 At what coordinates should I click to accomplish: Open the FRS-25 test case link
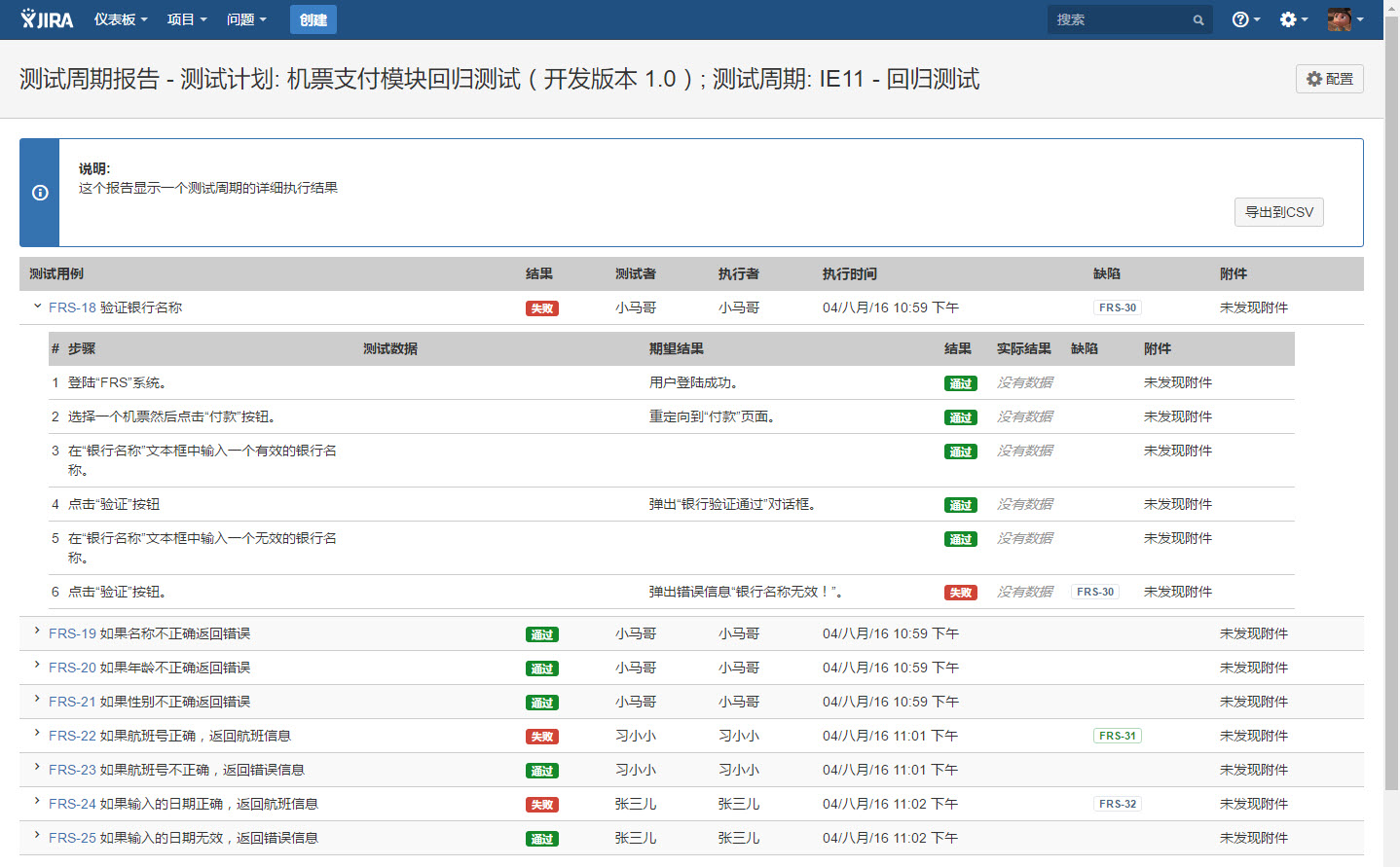pos(183,838)
